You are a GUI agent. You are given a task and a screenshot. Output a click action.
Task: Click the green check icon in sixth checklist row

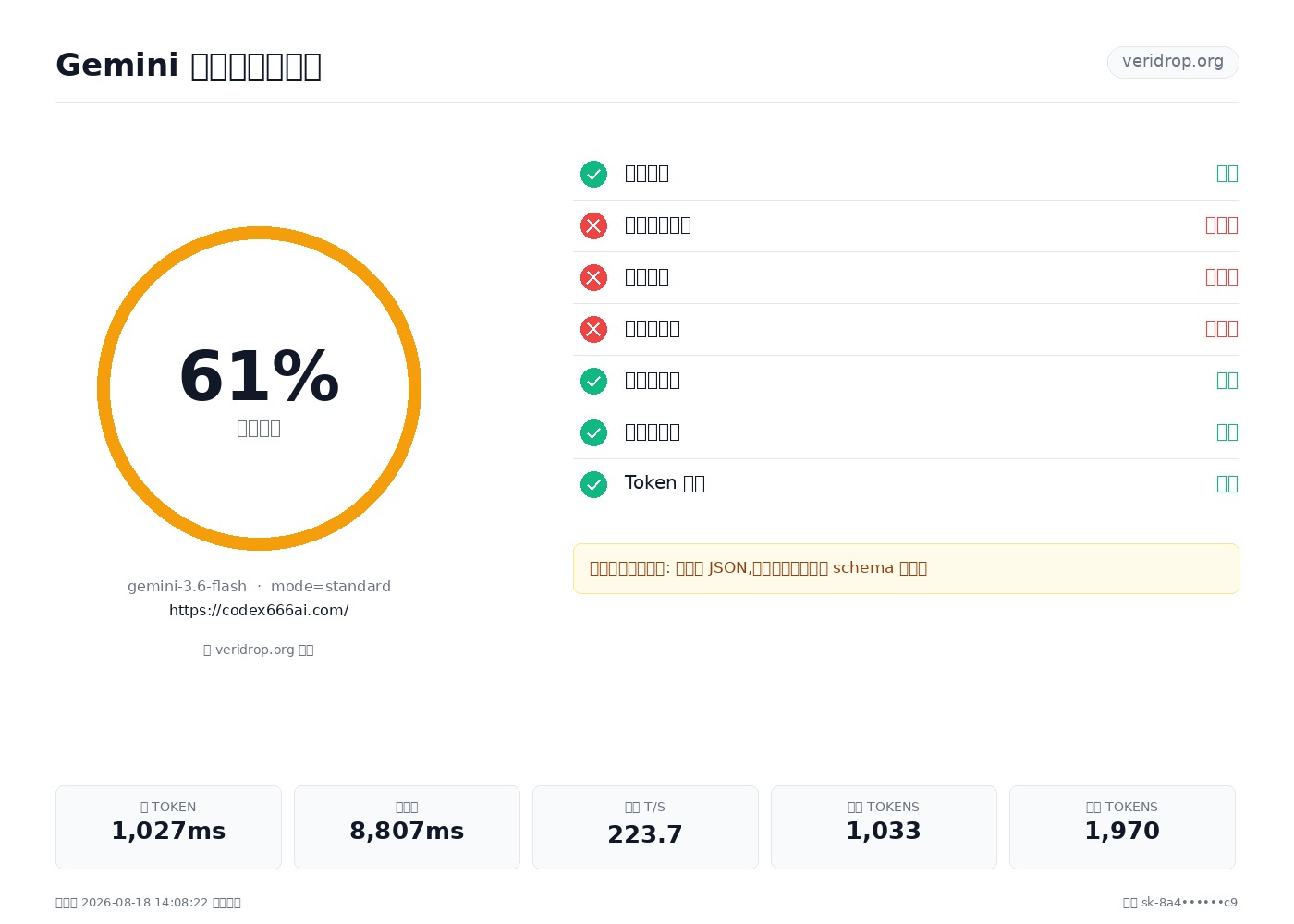tap(593, 432)
